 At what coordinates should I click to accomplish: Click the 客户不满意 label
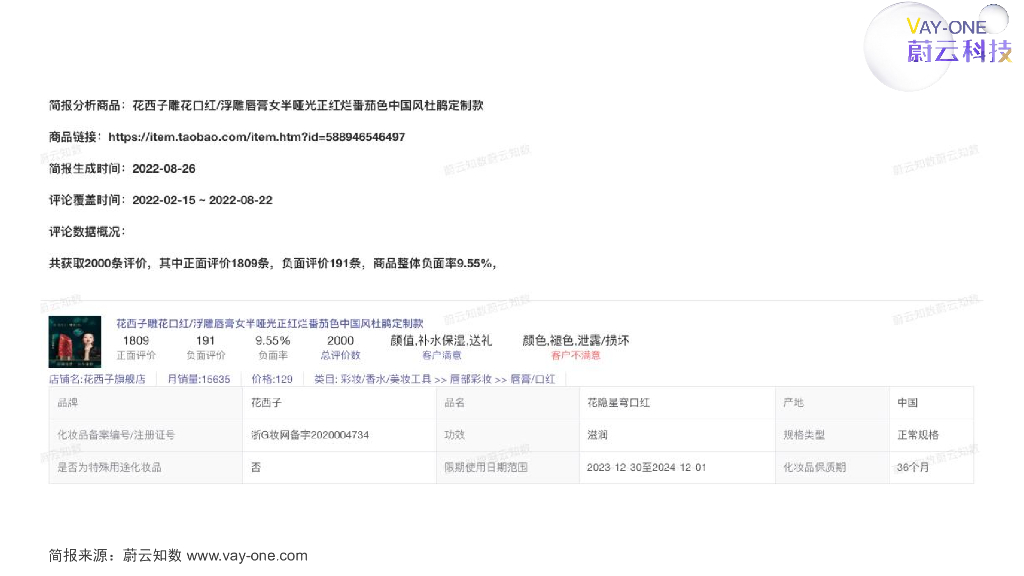[575, 355]
